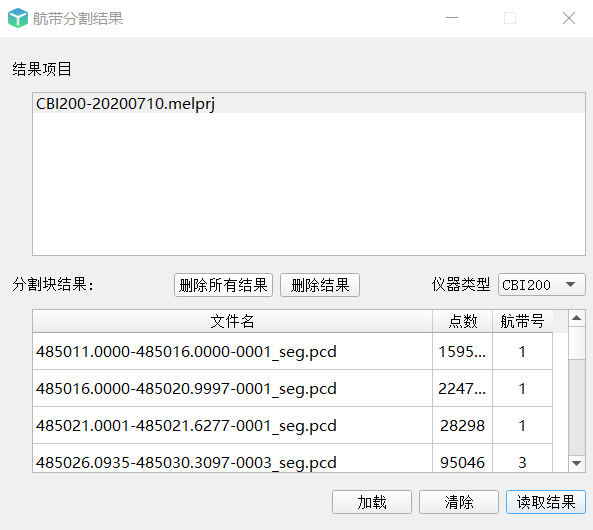Screen dimensions: 593x530
Task: Click the scrollbar up arrow in results table
Action: click(576, 319)
